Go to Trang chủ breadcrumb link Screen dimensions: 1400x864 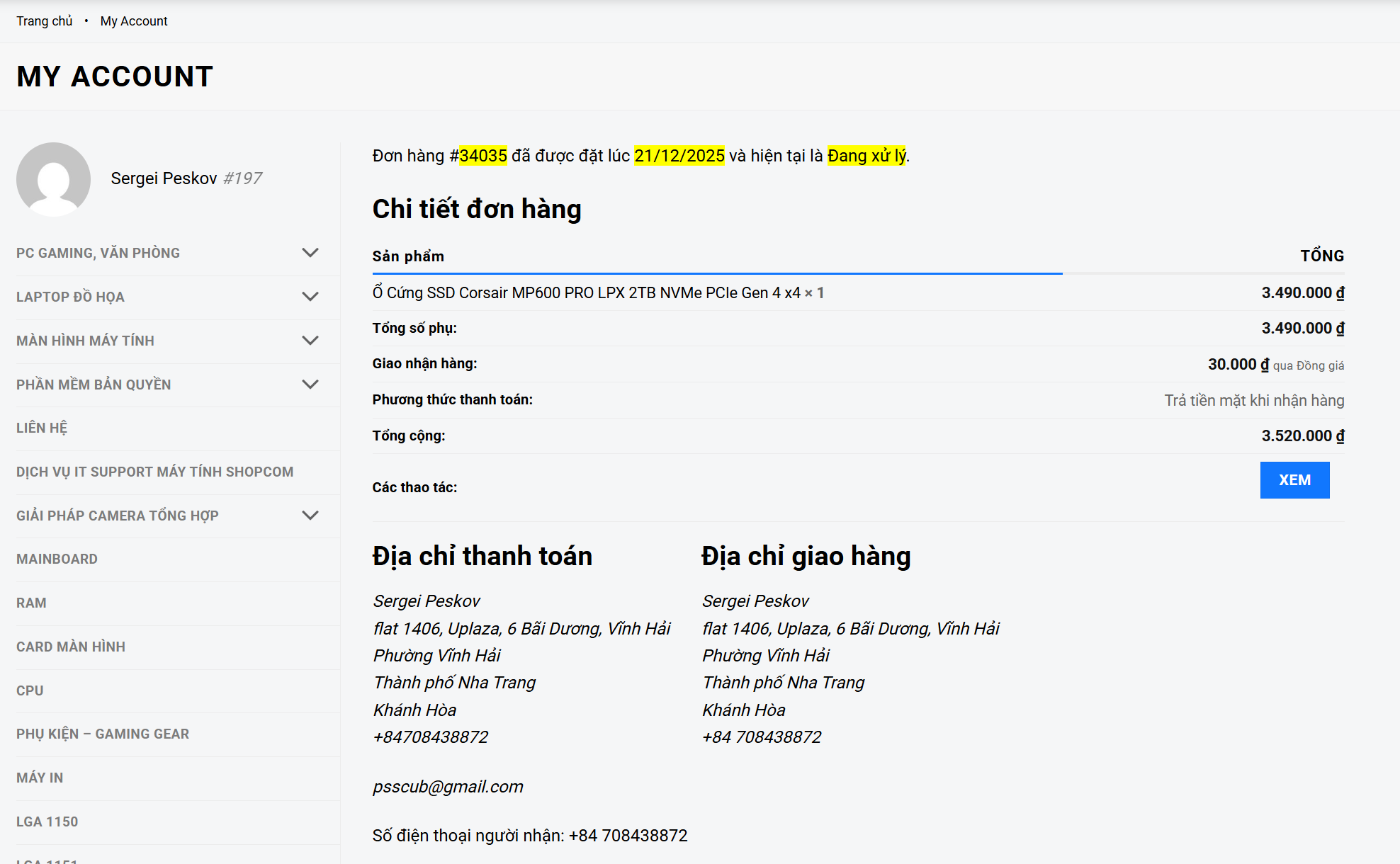44,21
